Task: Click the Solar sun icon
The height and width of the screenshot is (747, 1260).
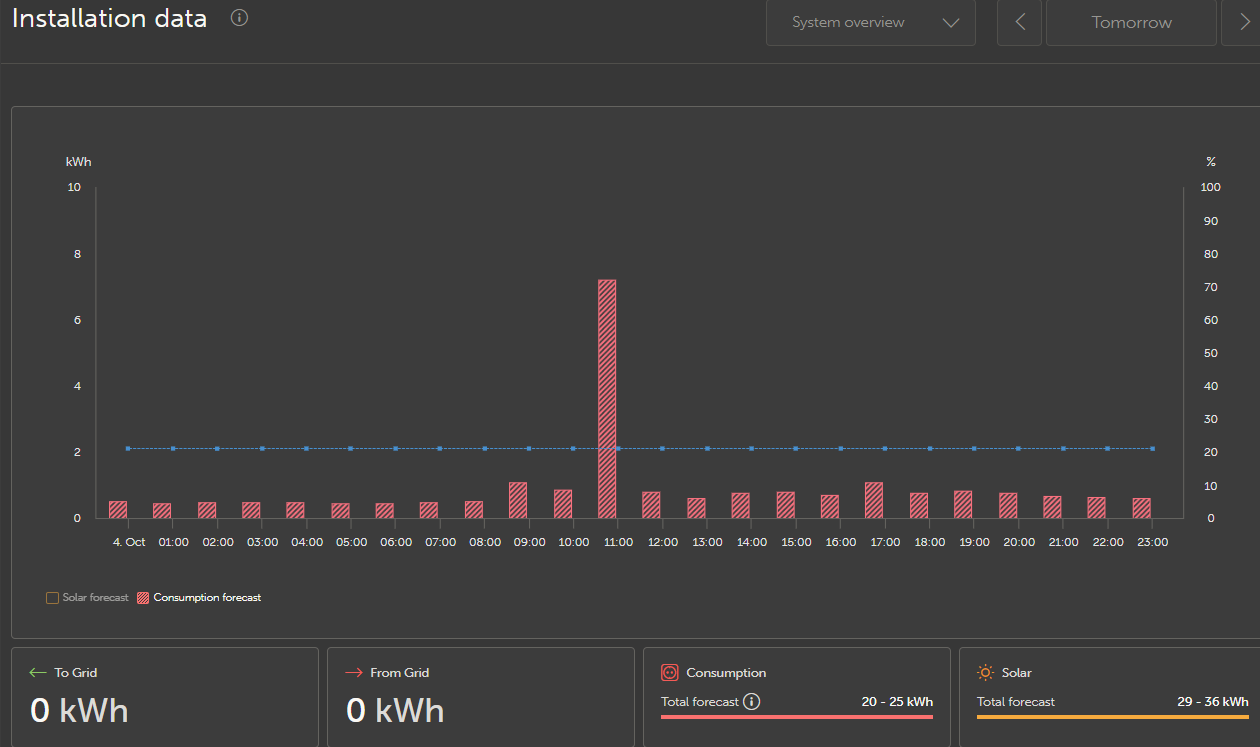Action: tap(986, 673)
